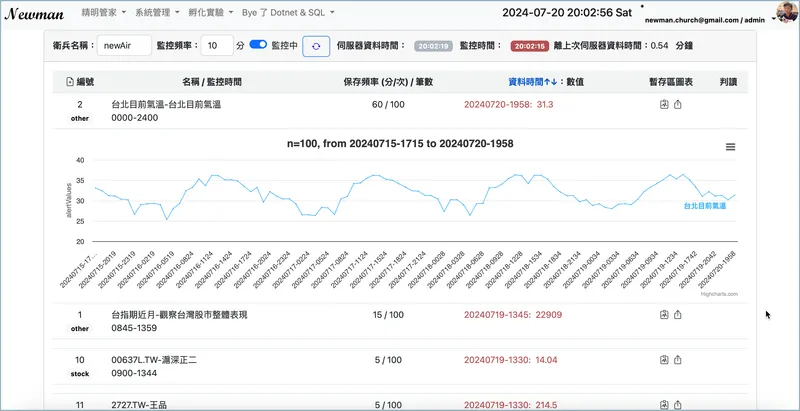The width and height of the screenshot is (800, 411).
Task: Click the 0900-1344 monitoring time text
Action: tap(134, 373)
